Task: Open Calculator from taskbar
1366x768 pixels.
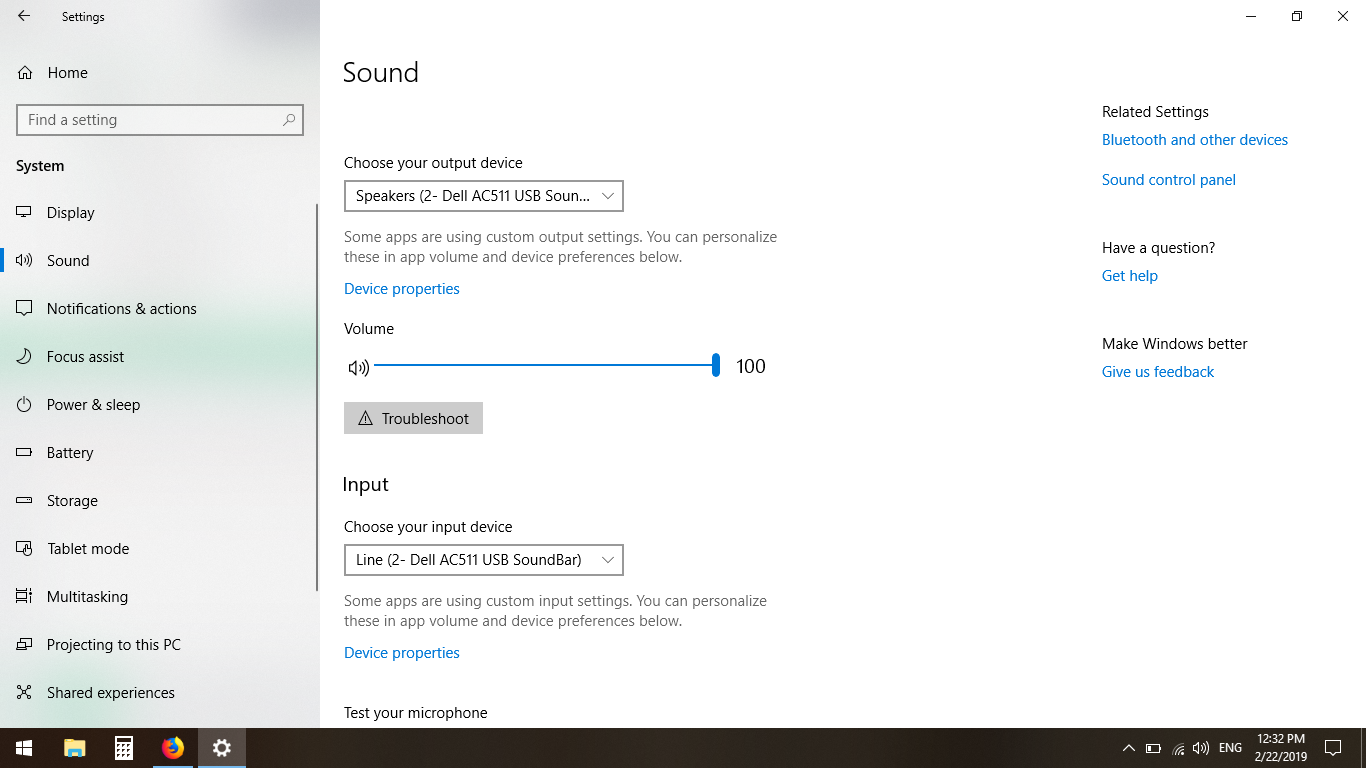Action: 124,748
